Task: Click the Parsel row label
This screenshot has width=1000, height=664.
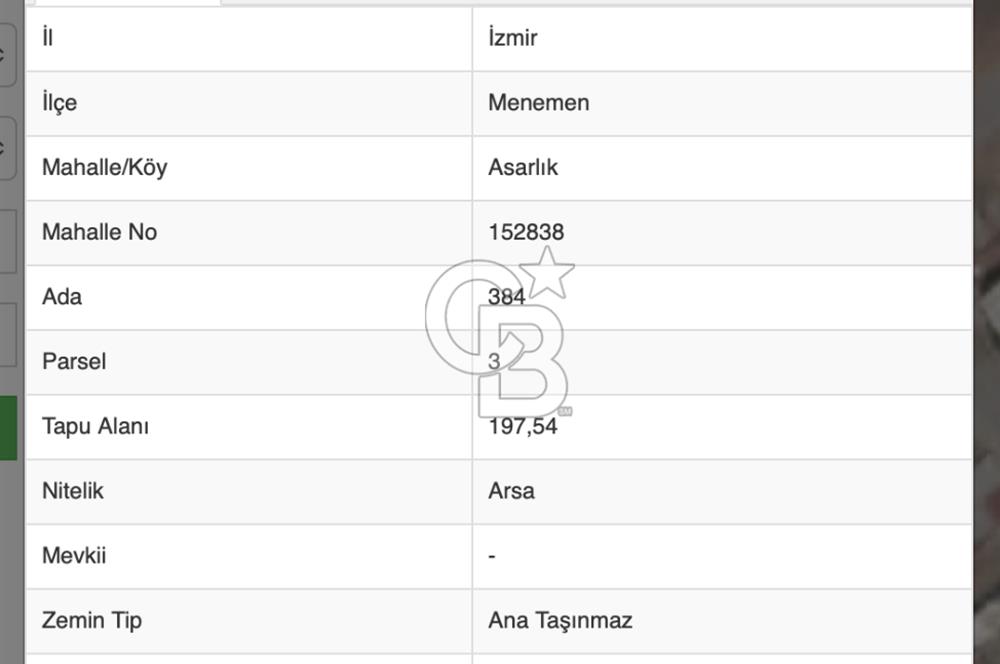Action: click(74, 362)
